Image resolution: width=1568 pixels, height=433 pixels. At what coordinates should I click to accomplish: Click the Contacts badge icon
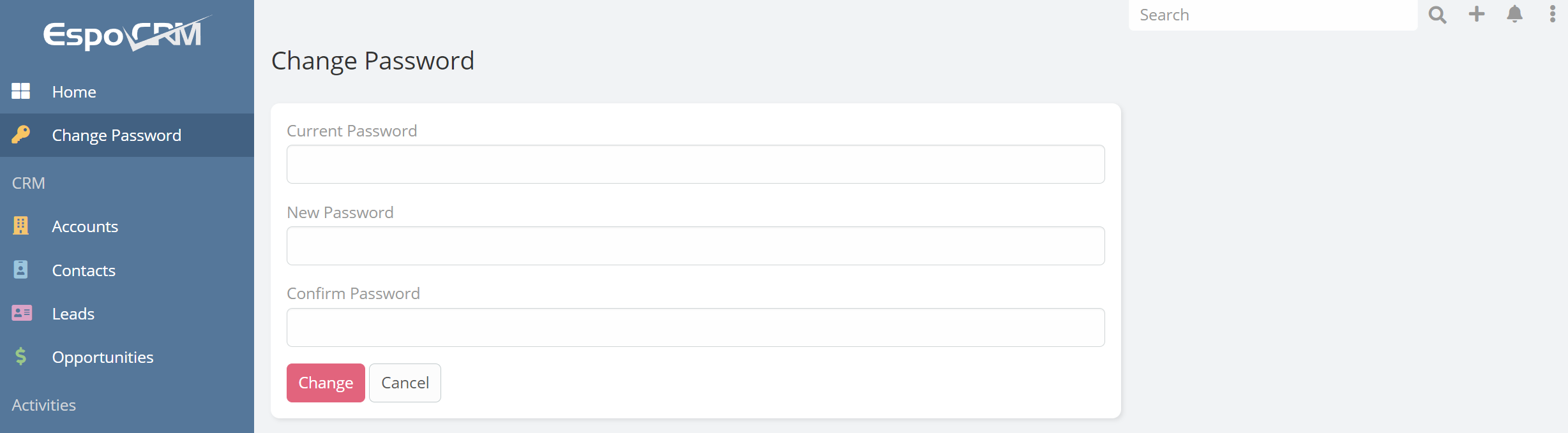point(20,270)
